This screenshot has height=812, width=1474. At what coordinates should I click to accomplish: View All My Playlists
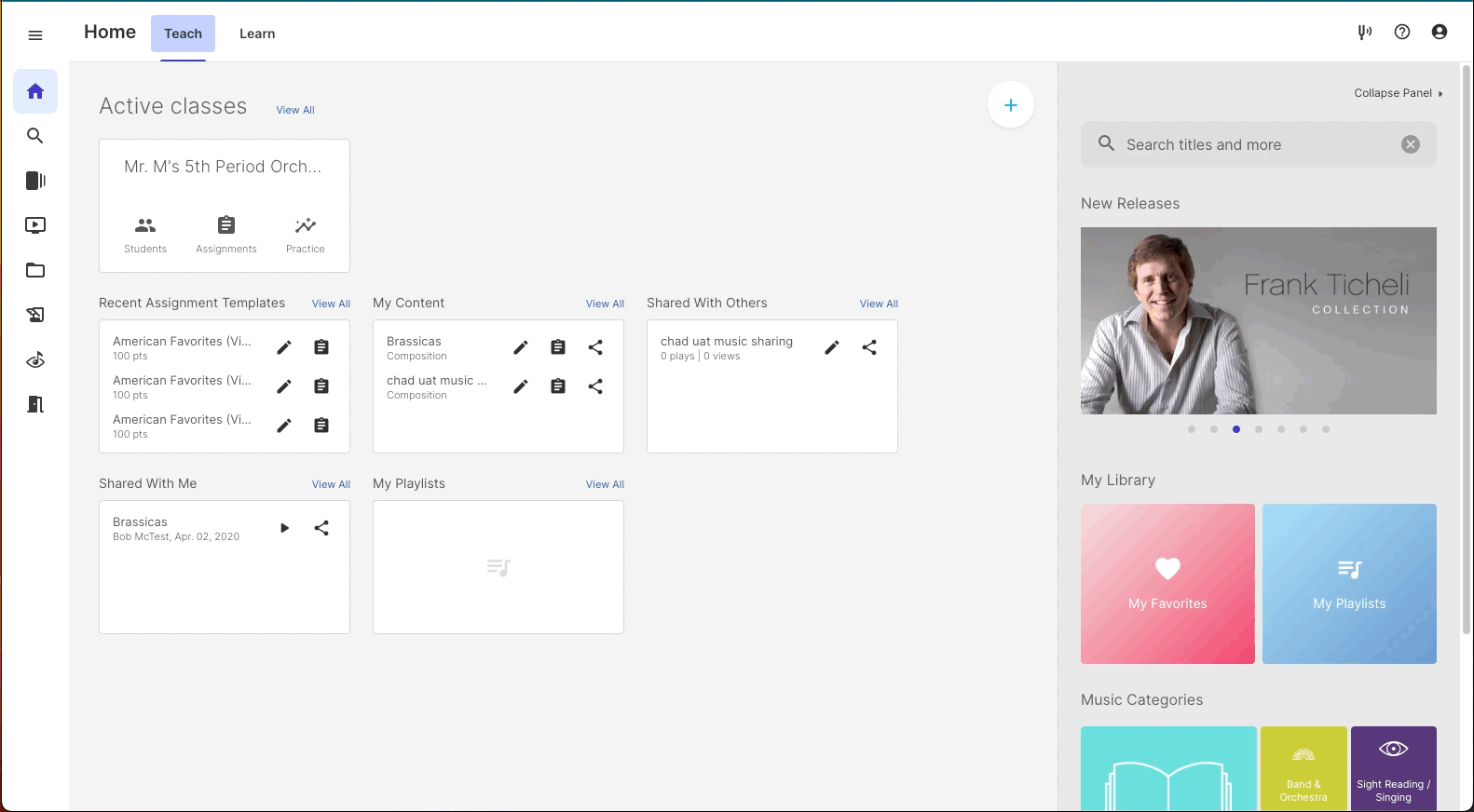605,484
